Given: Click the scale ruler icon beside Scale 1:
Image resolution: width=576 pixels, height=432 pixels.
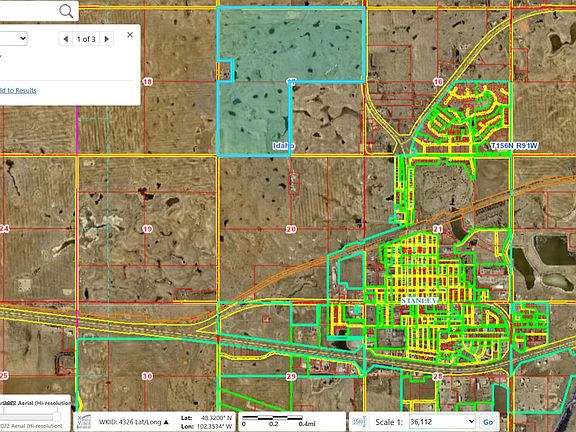Looking at the screenshot, I should click(359, 422).
